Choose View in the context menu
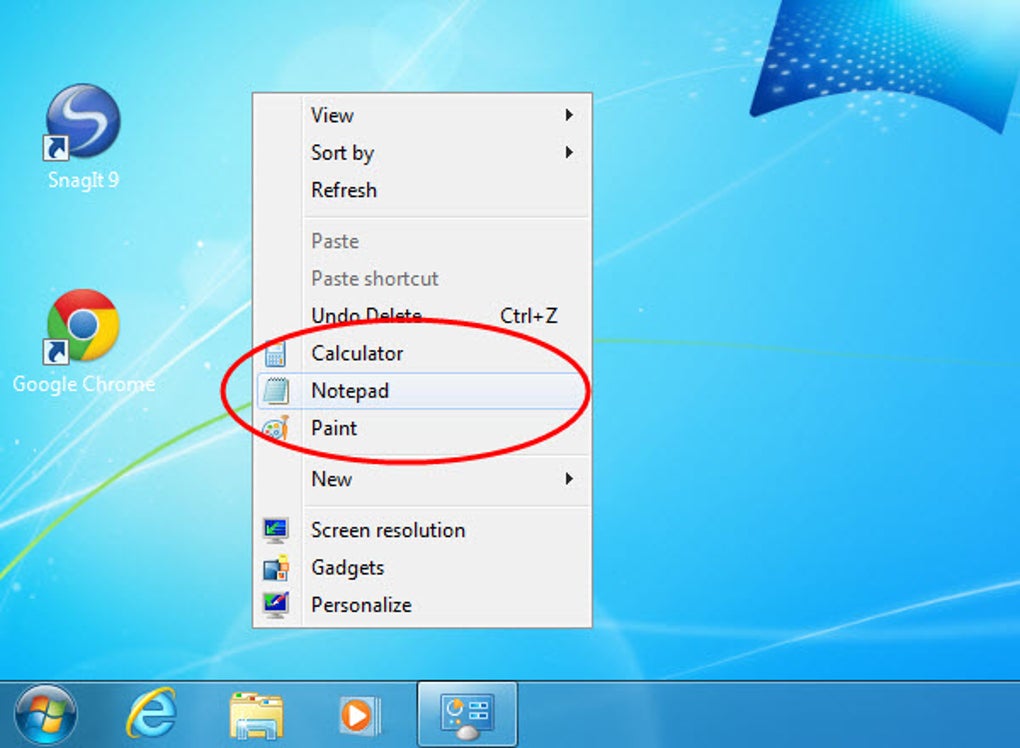This screenshot has height=748, width=1020. 422,115
